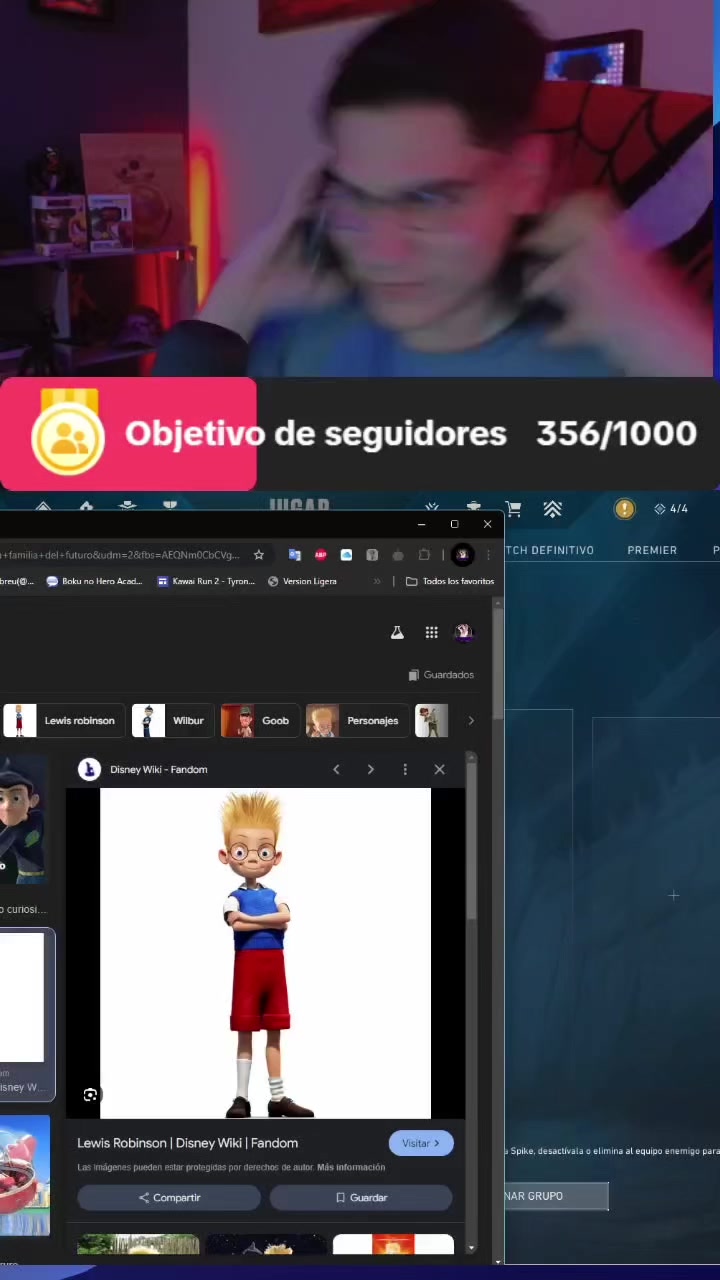The width and height of the screenshot is (720, 1280).
Task: Save the image with Guardar button
Action: click(x=361, y=1197)
